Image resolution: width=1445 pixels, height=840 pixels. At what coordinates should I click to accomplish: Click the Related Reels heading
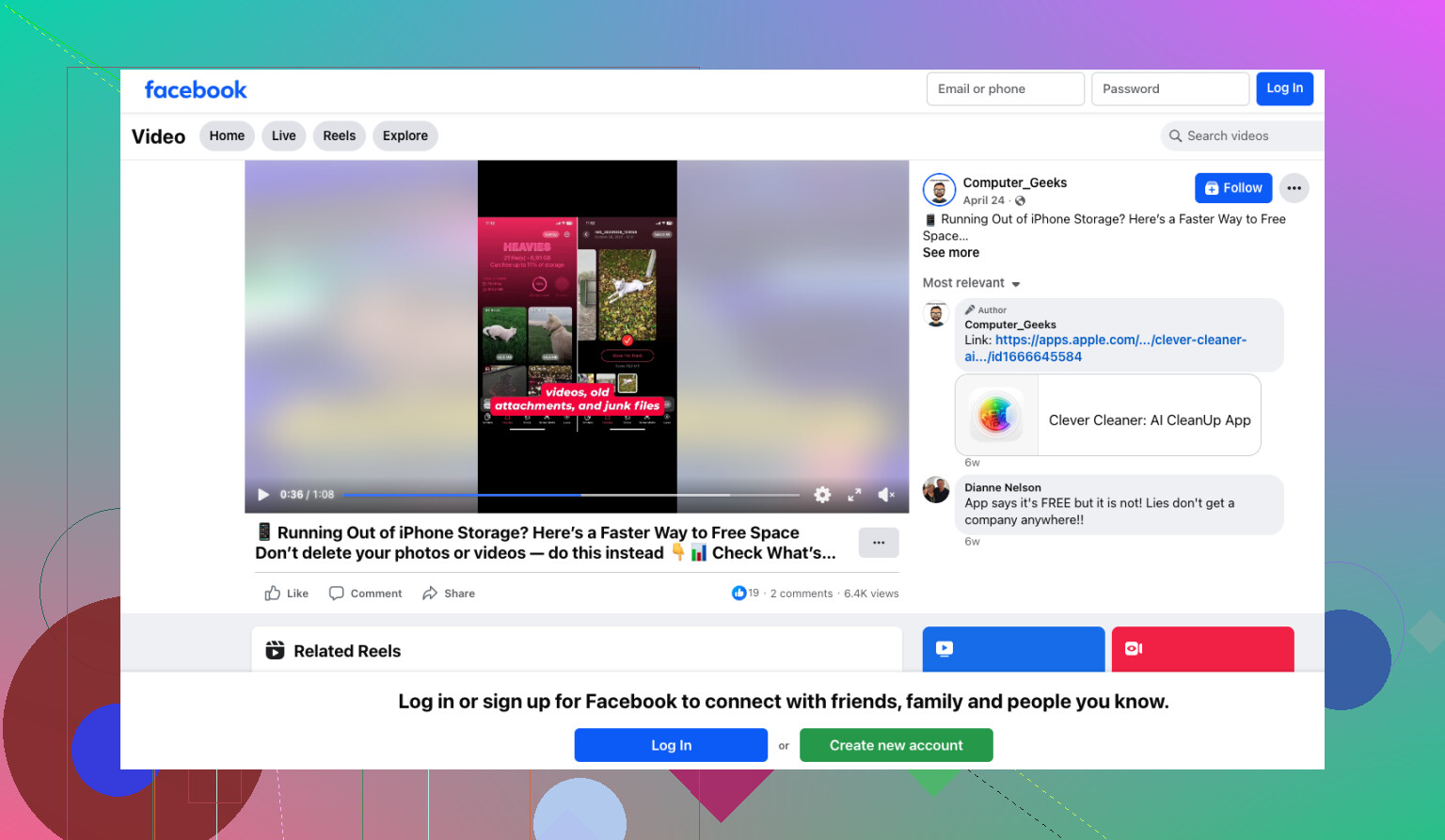pos(347,651)
